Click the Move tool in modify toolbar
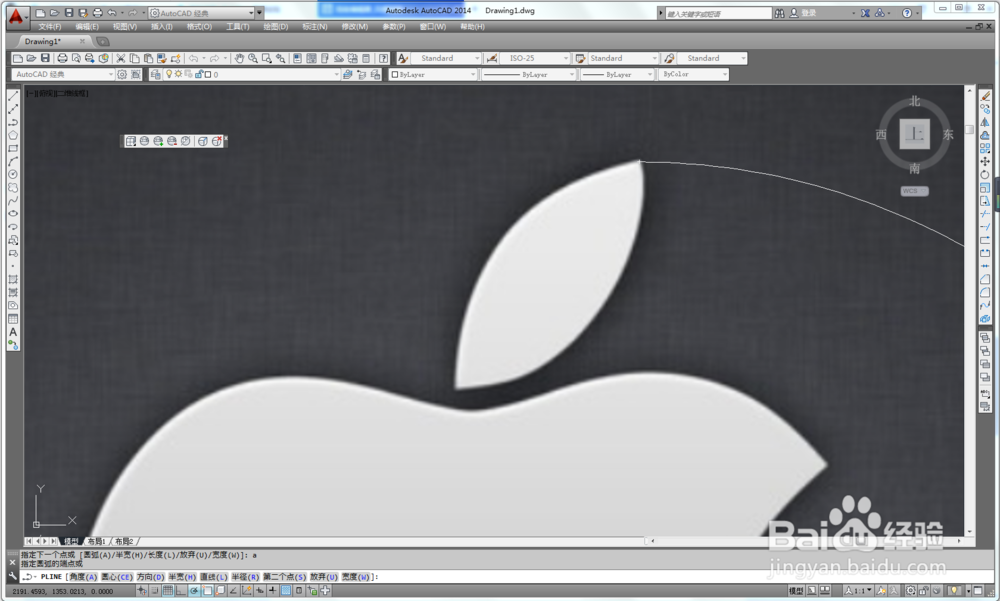1000x601 pixels. tap(985, 161)
